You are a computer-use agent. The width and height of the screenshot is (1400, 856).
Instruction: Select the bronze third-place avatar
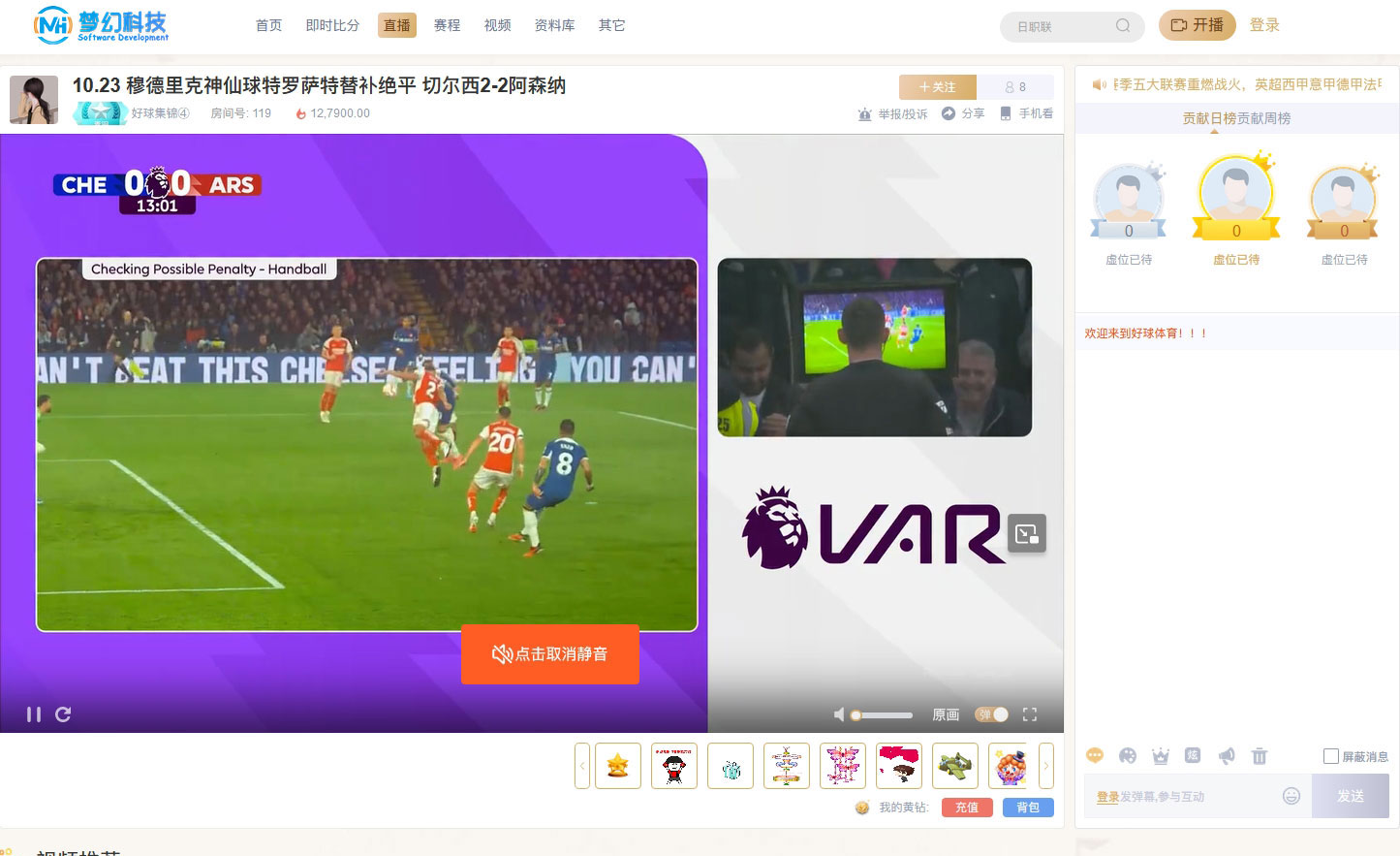[x=1344, y=202]
